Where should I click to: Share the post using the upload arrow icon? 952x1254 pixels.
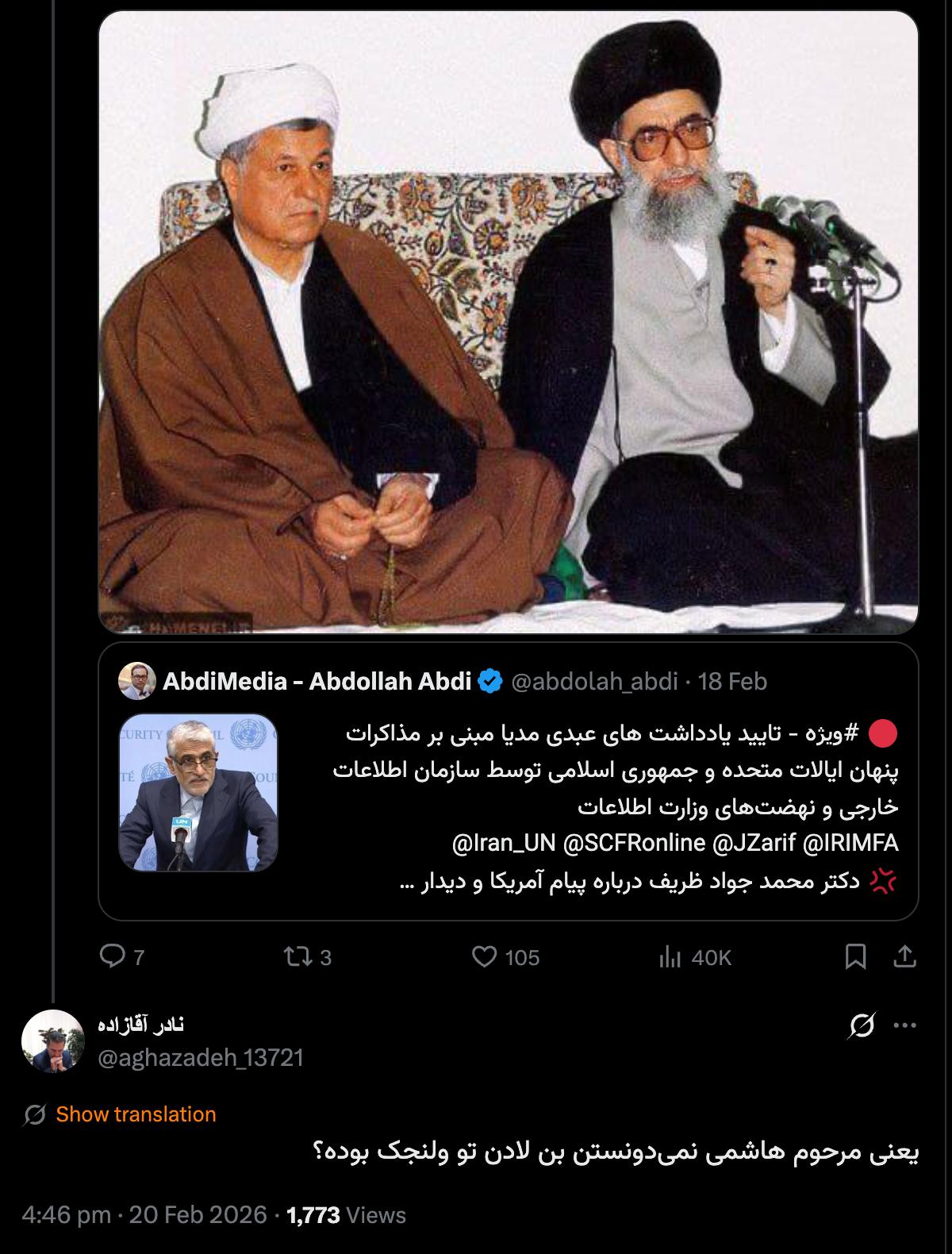(904, 957)
